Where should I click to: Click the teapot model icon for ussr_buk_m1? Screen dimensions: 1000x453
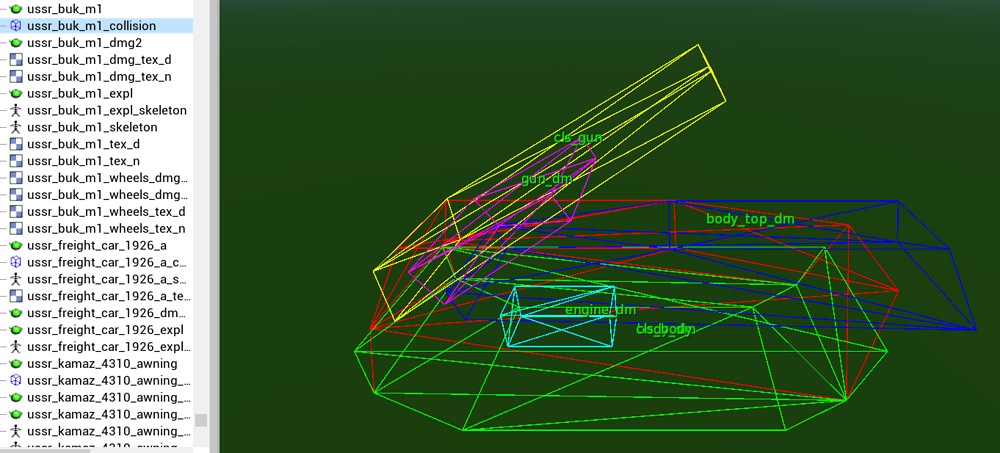[16, 8]
